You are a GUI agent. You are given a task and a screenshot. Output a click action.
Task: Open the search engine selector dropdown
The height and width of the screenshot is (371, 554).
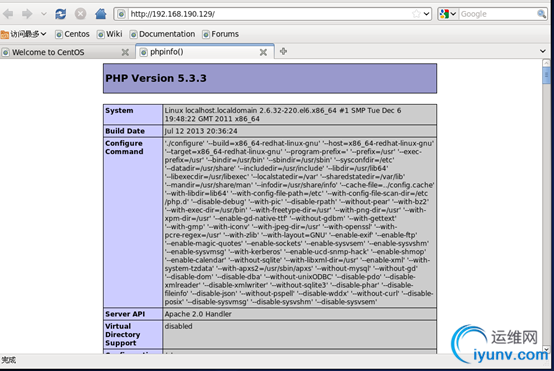click(448, 14)
